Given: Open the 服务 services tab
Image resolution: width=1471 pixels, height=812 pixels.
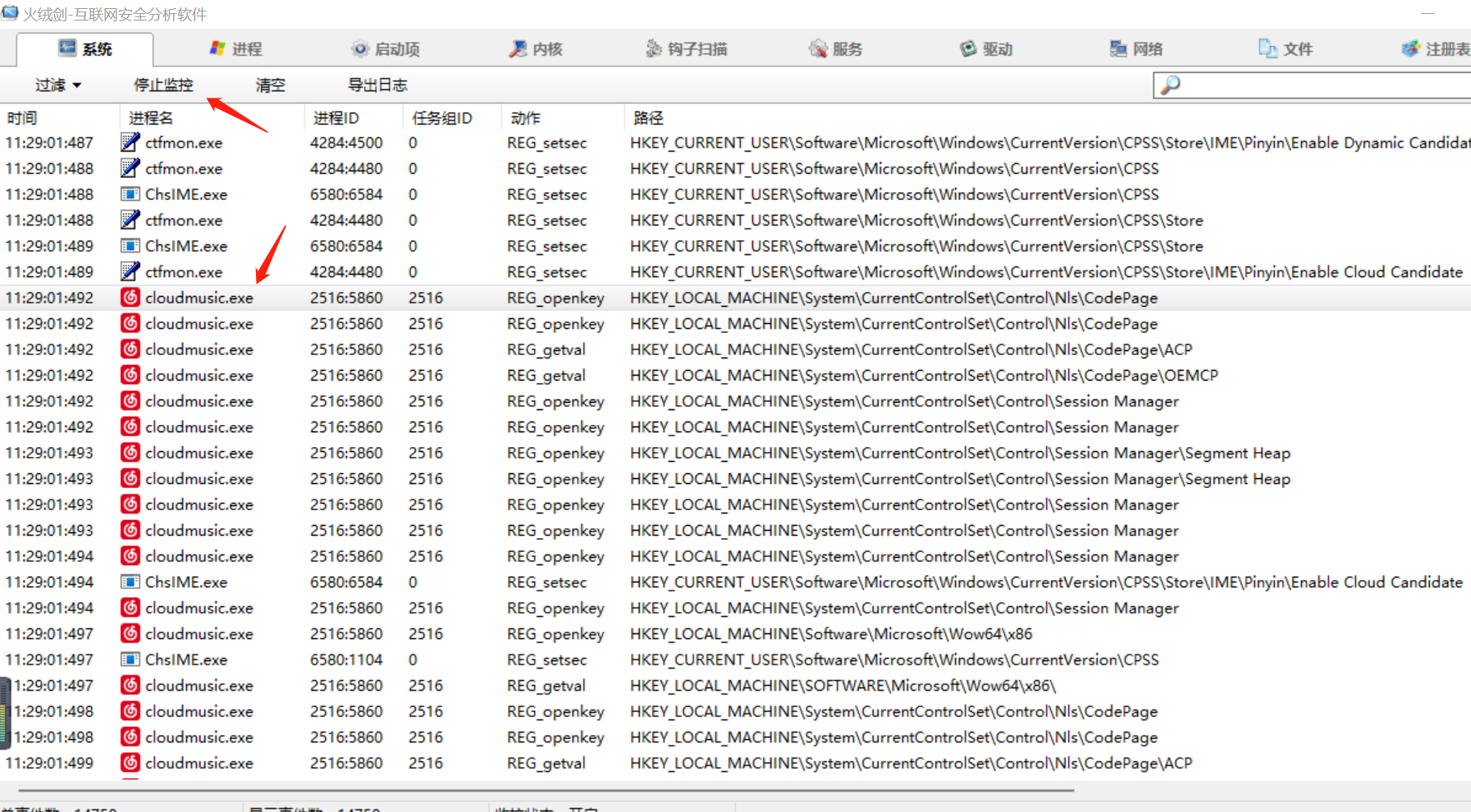Looking at the screenshot, I should tap(836, 49).
